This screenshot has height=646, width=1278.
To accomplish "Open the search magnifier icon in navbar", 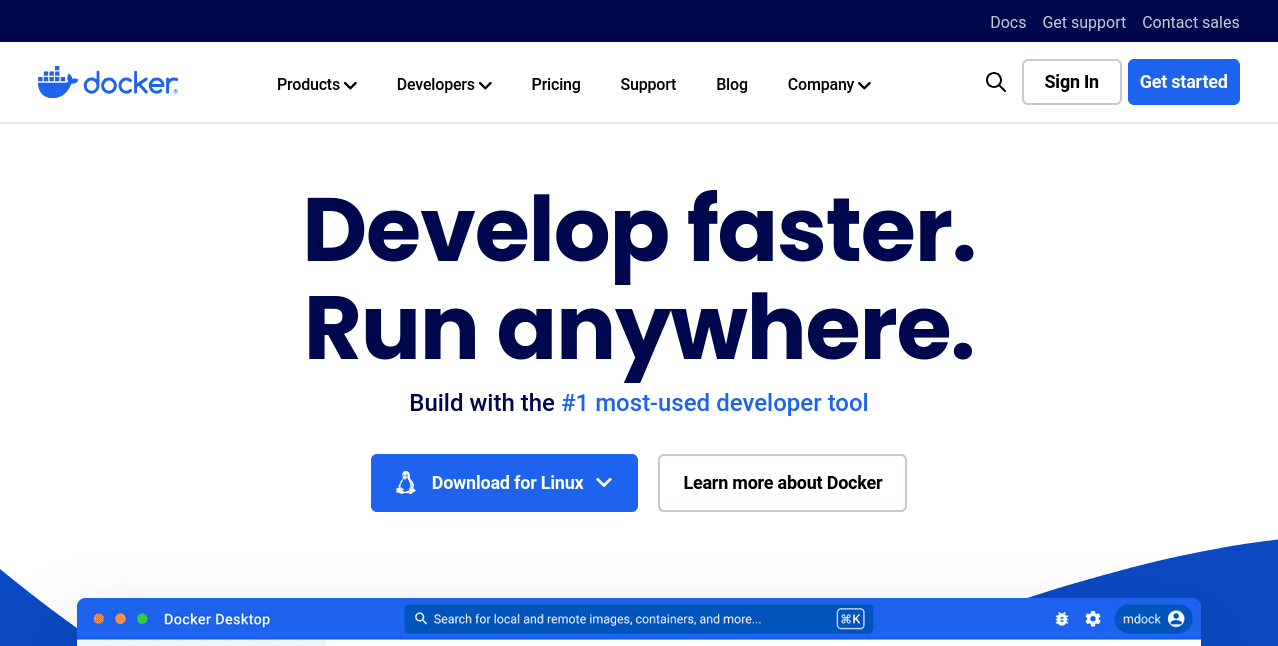I will coord(996,82).
